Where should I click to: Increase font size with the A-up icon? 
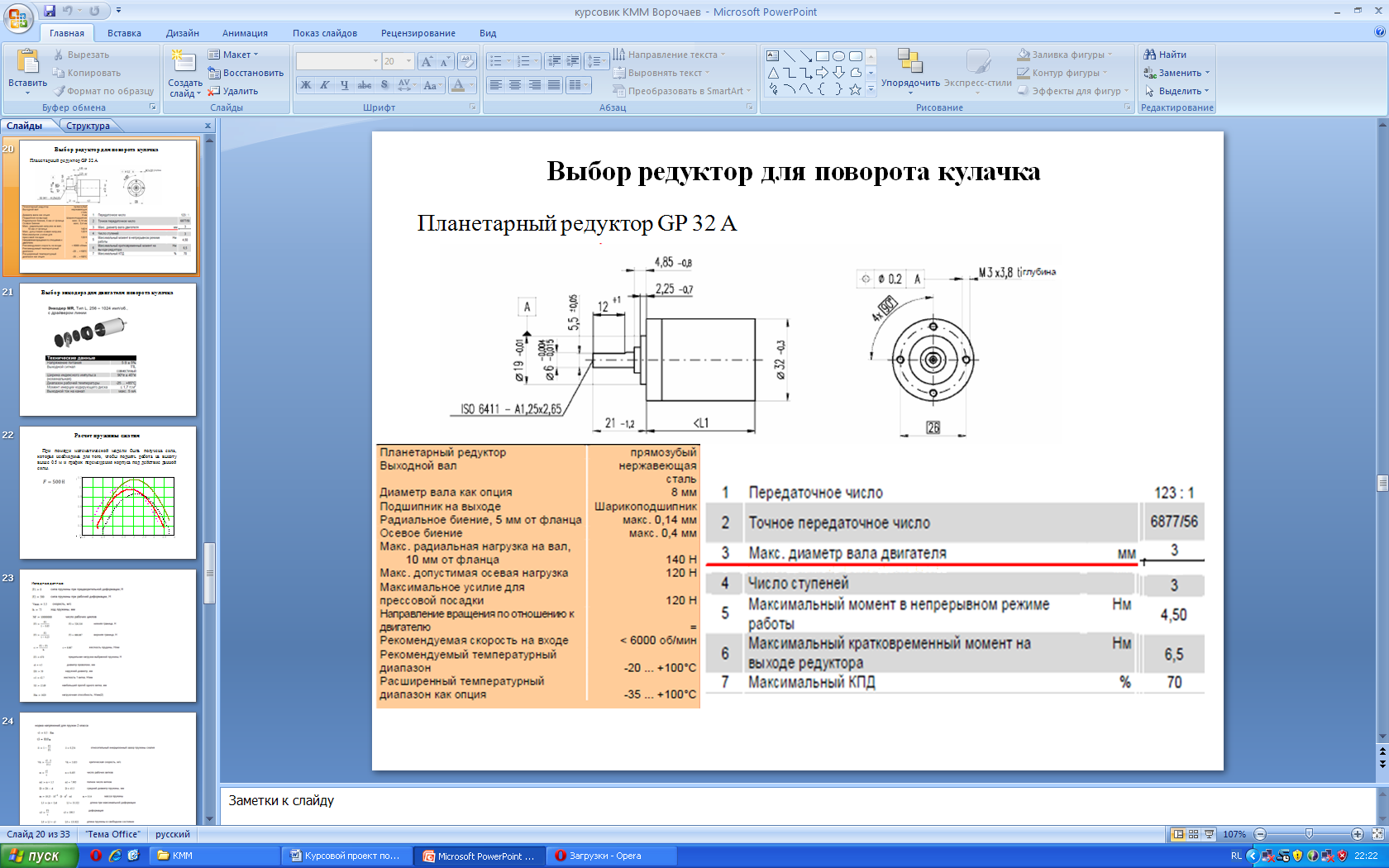tap(427, 61)
